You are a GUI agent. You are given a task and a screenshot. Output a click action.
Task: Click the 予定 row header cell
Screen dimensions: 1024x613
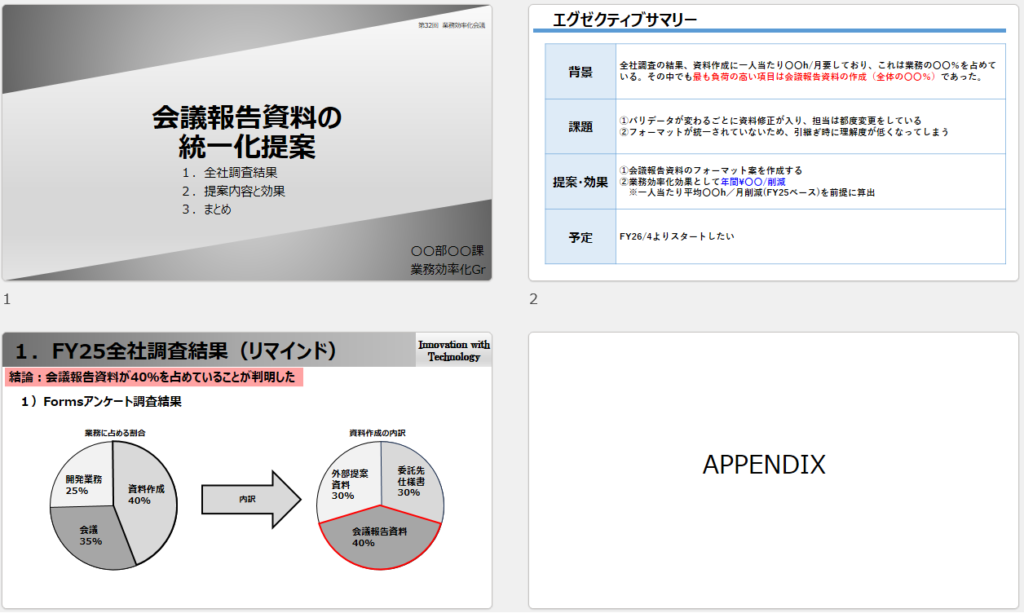pyautogui.click(x=580, y=237)
